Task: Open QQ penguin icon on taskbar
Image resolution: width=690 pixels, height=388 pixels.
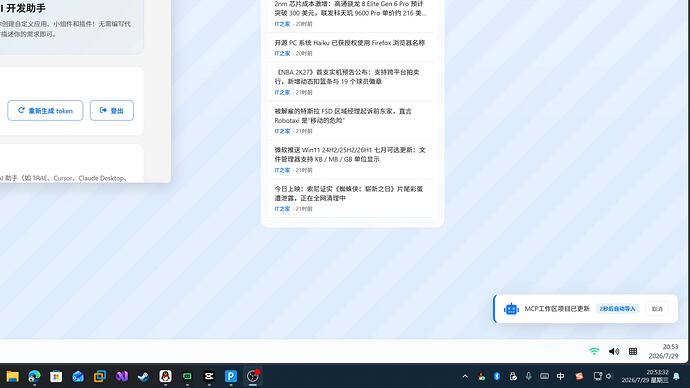Action: click(x=165, y=377)
